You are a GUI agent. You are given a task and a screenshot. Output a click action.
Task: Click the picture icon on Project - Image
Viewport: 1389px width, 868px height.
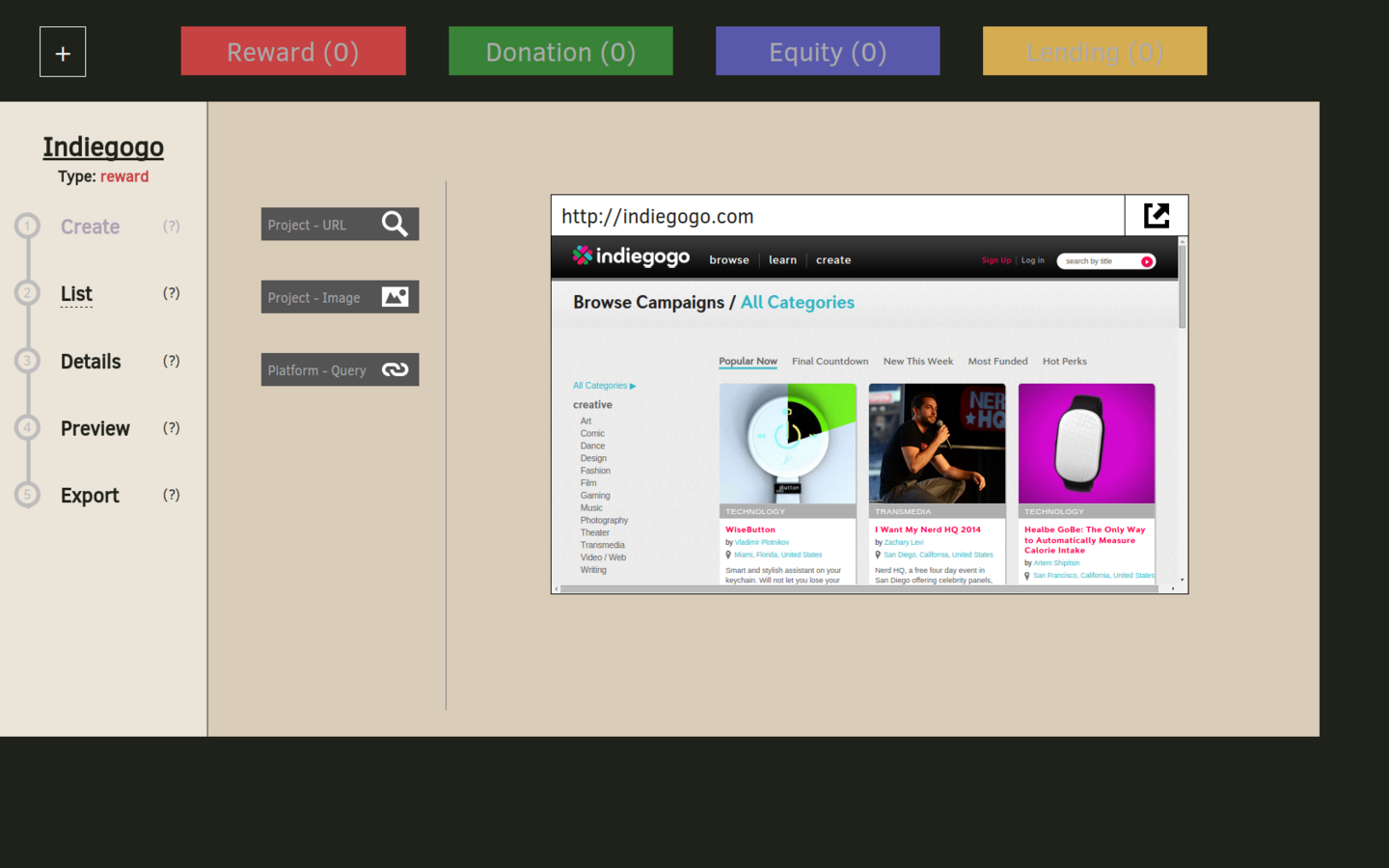[x=395, y=297]
